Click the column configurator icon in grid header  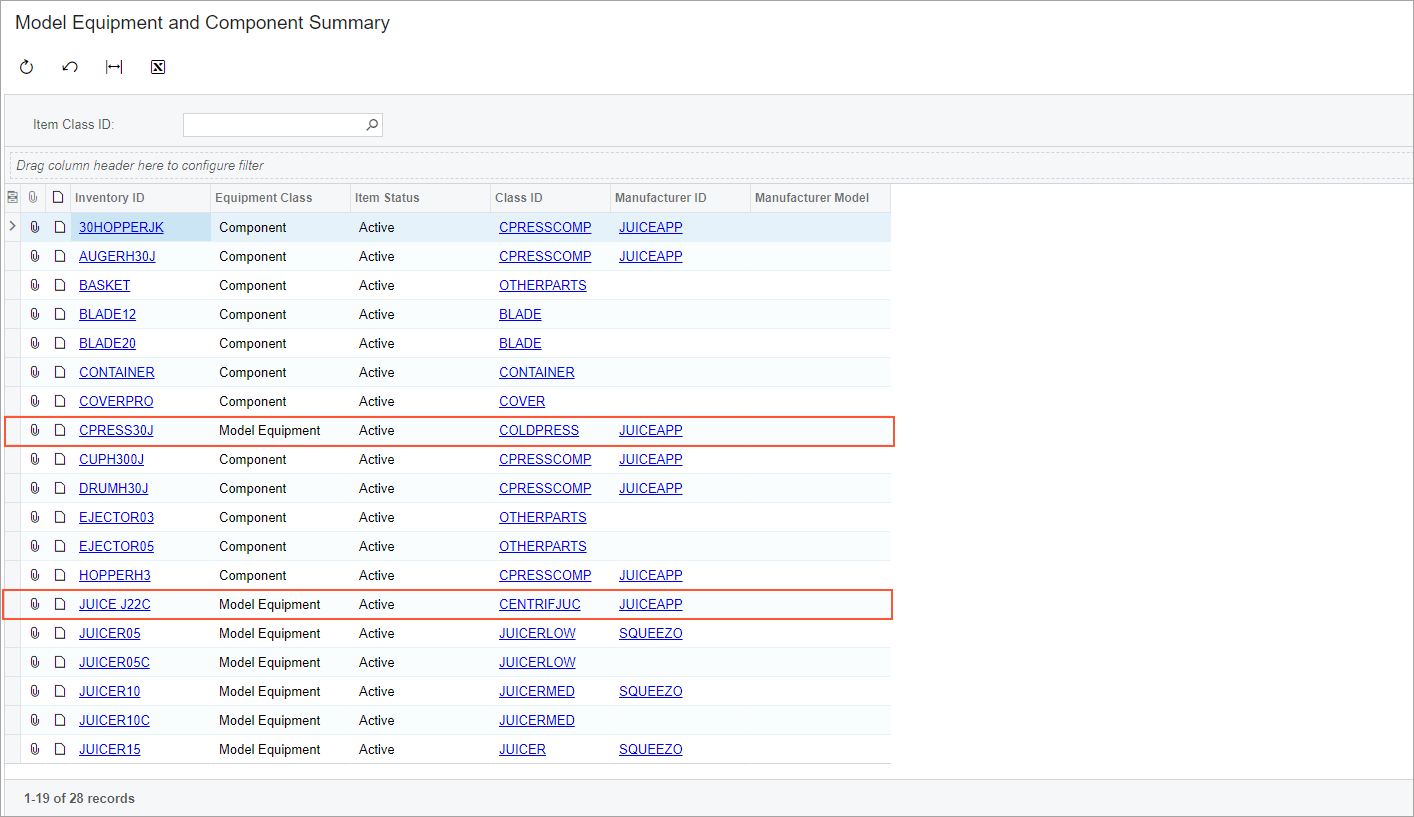coord(13,198)
